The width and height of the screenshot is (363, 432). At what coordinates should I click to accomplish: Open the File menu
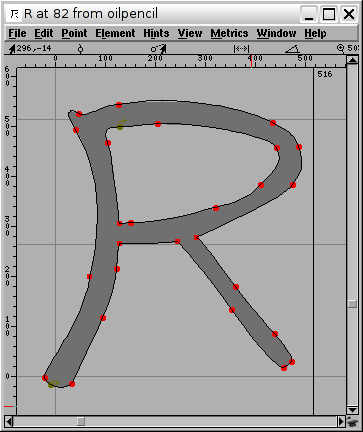coord(17,33)
